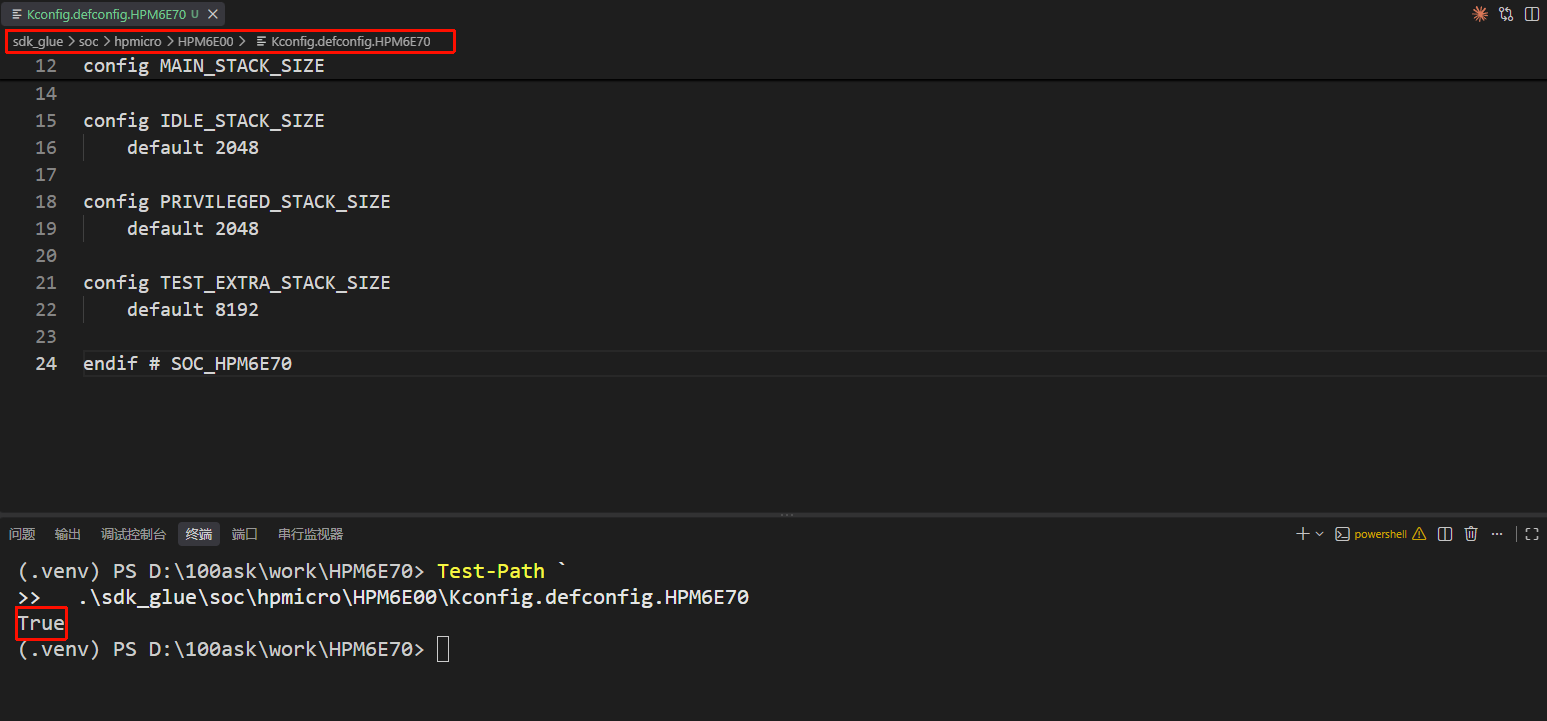Open the terminal panel more actions menu
The image size is (1547, 721).
[x=1497, y=534]
